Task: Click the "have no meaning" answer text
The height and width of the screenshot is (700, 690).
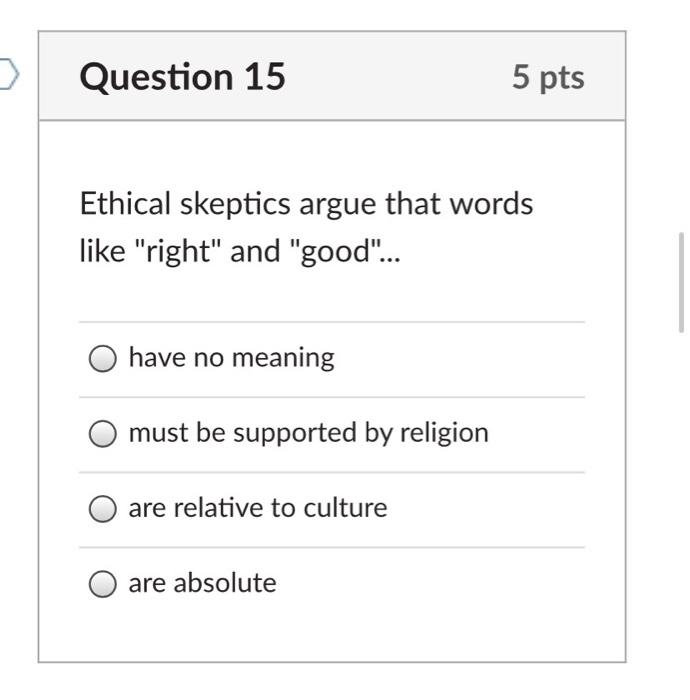Action: 231,358
